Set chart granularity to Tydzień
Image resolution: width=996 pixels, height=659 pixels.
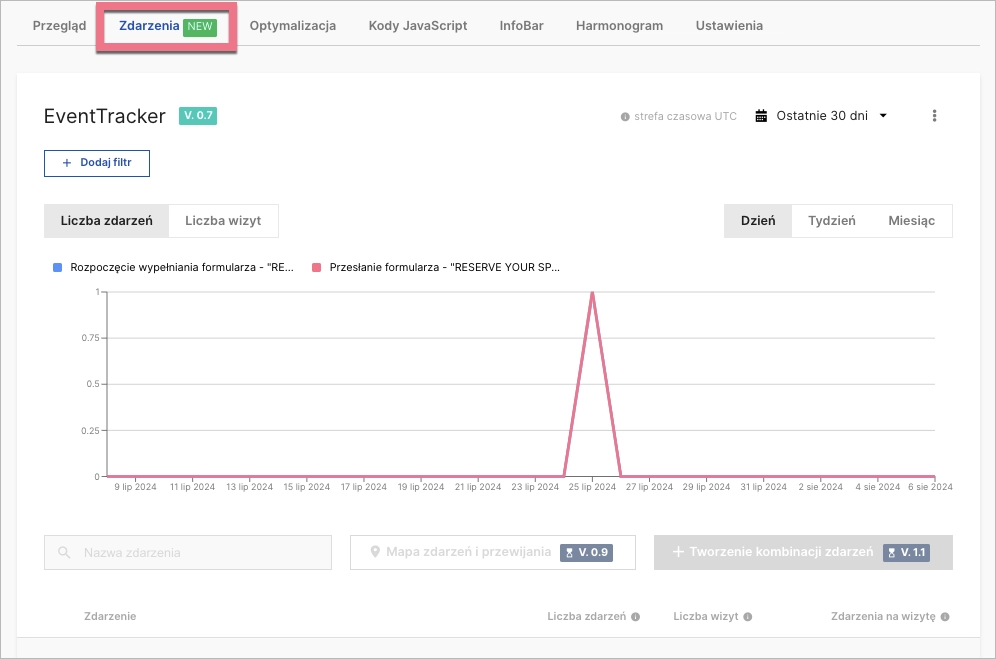(831, 221)
